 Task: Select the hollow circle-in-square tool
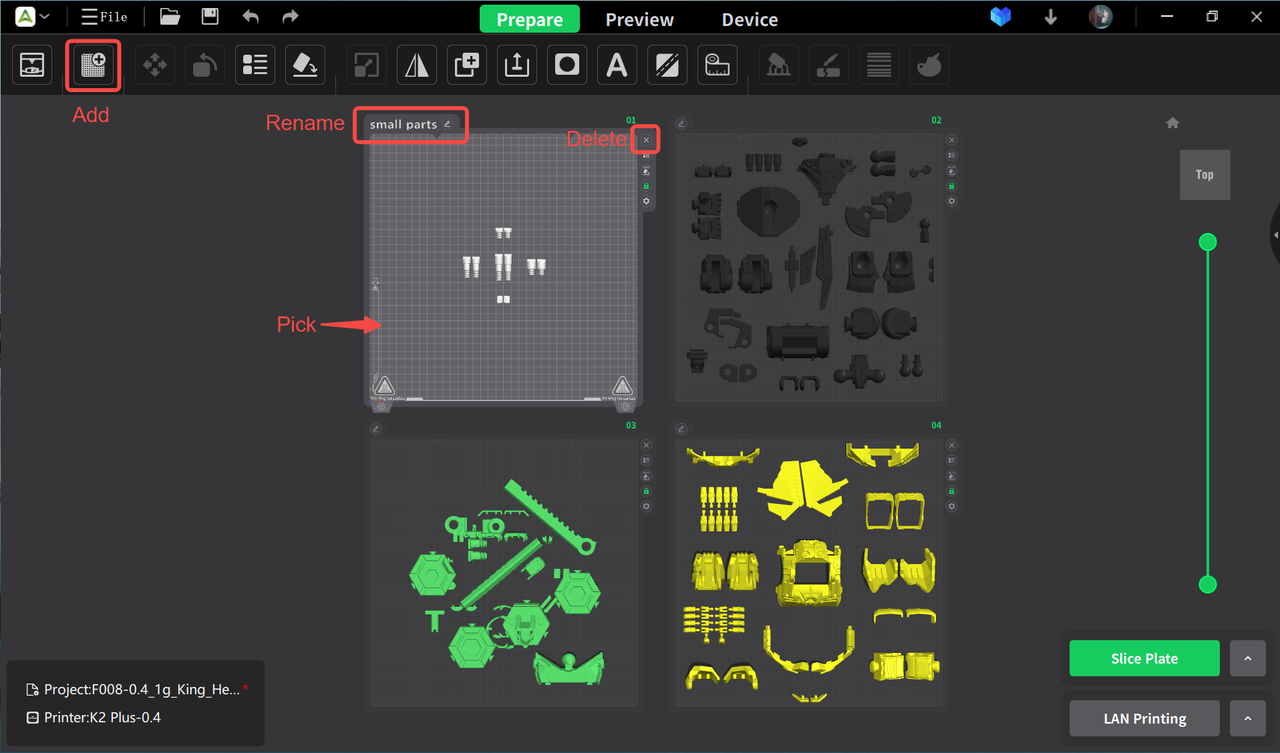pos(567,65)
